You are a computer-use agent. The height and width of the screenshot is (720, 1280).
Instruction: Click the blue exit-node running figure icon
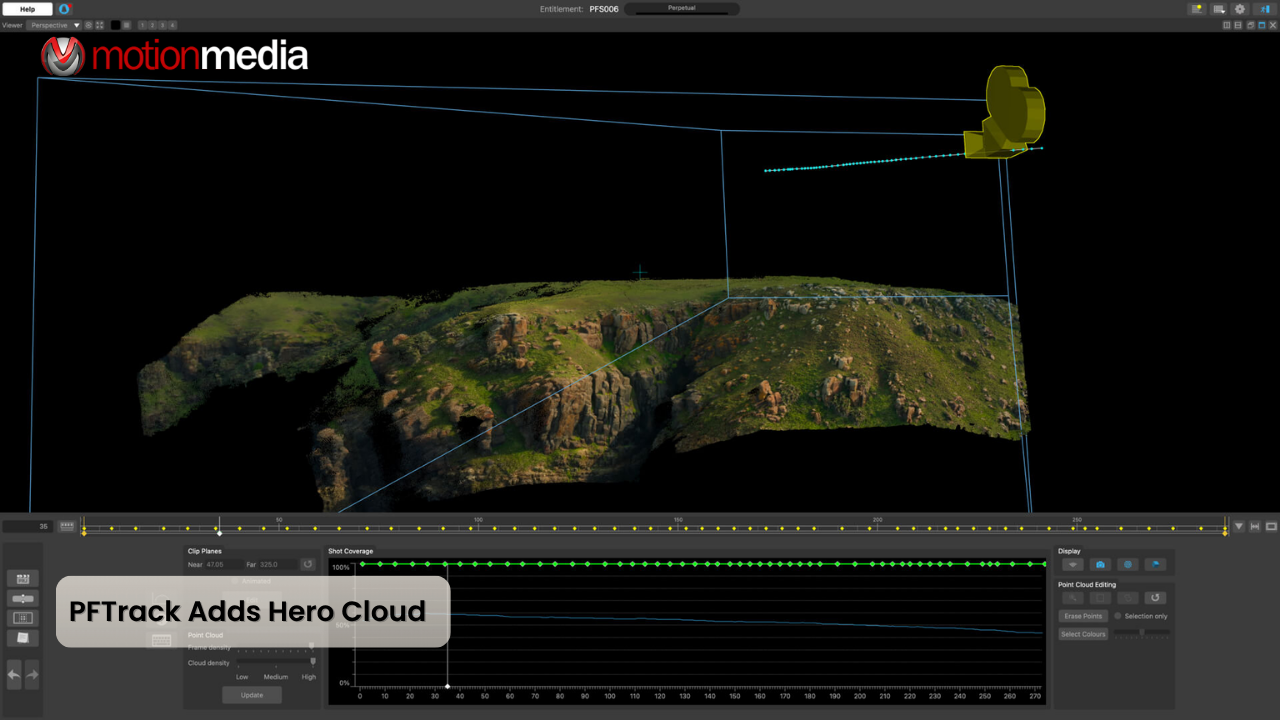[x=1265, y=9]
